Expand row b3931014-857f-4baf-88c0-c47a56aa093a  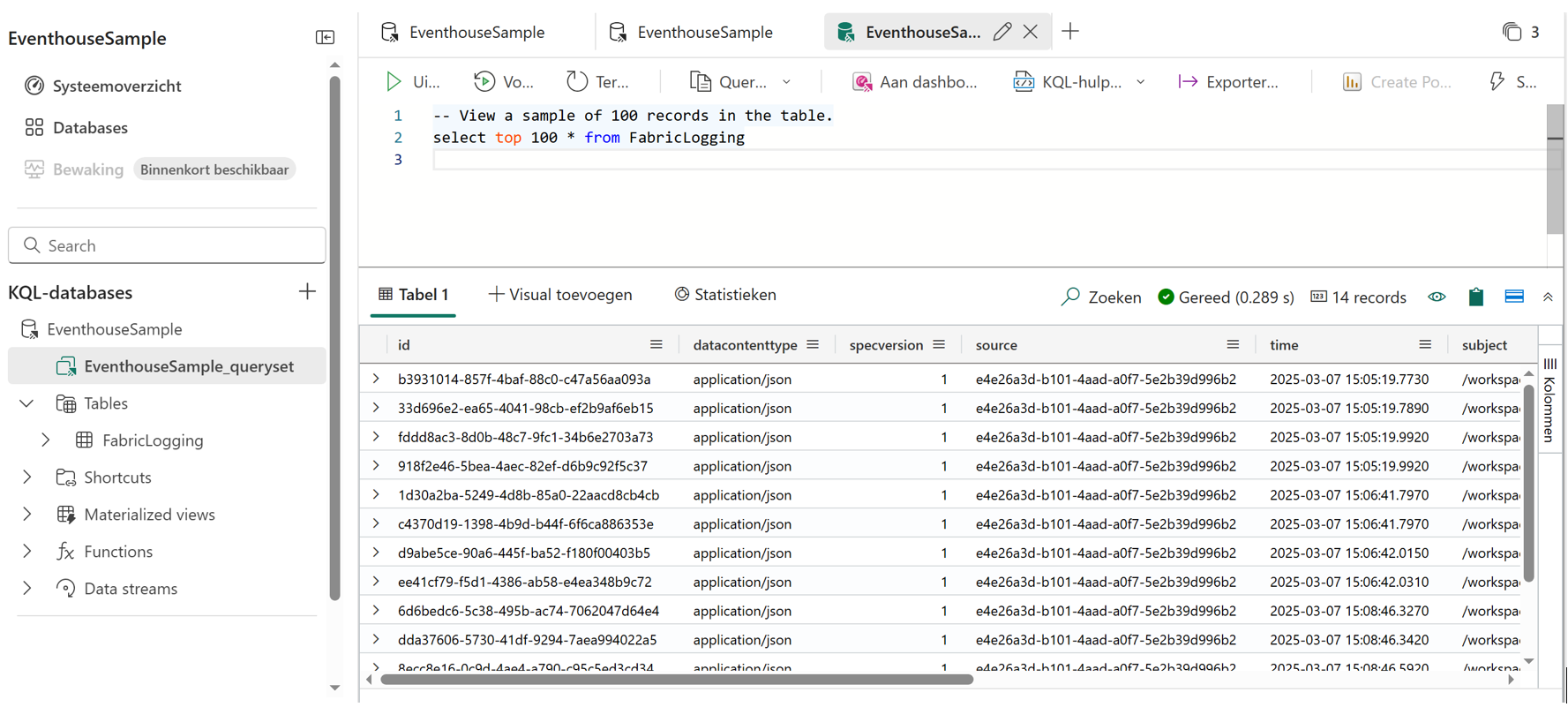(376, 379)
